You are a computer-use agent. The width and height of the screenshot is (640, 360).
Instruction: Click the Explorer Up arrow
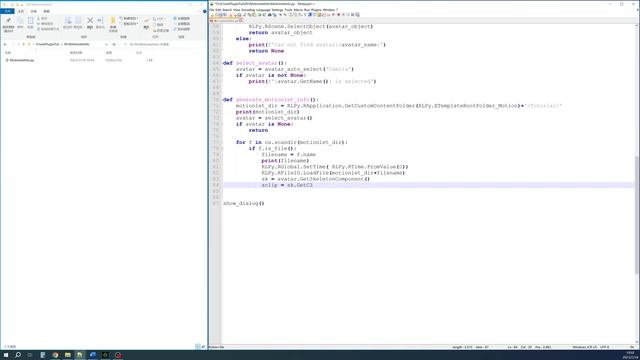pyautogui.click(x=24, y=44)
